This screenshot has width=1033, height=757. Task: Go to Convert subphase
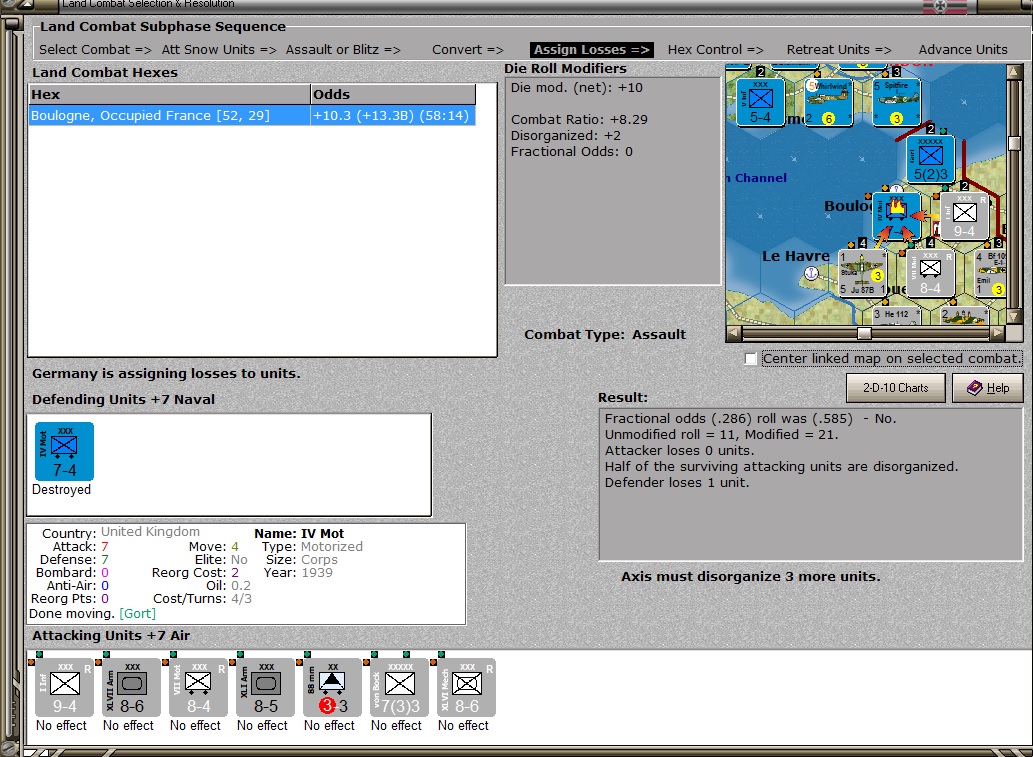[467, 49]
